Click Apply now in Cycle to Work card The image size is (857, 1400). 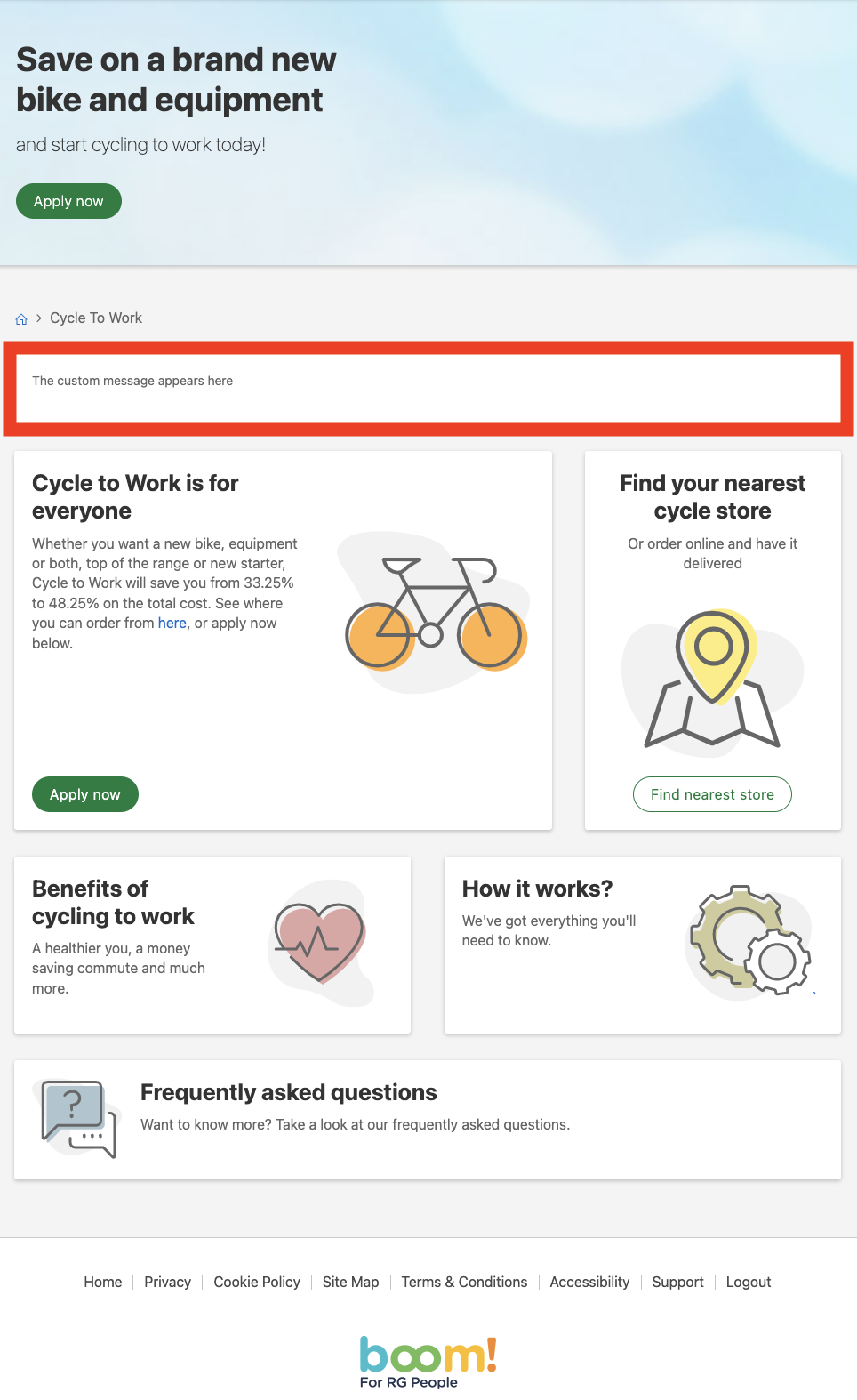(x=85, y=794)
